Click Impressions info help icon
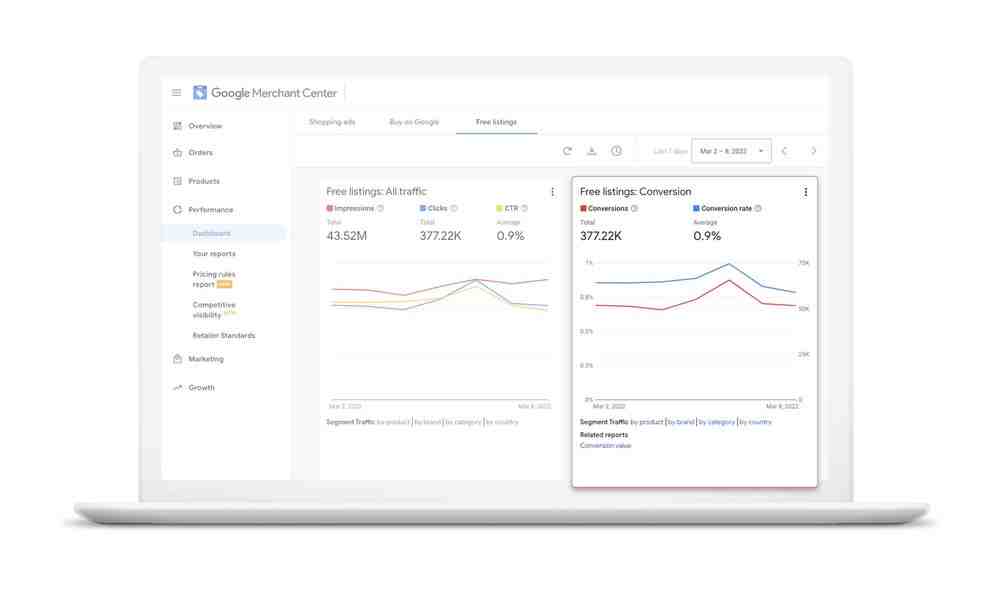1000x604 pixels. [381, 209]
